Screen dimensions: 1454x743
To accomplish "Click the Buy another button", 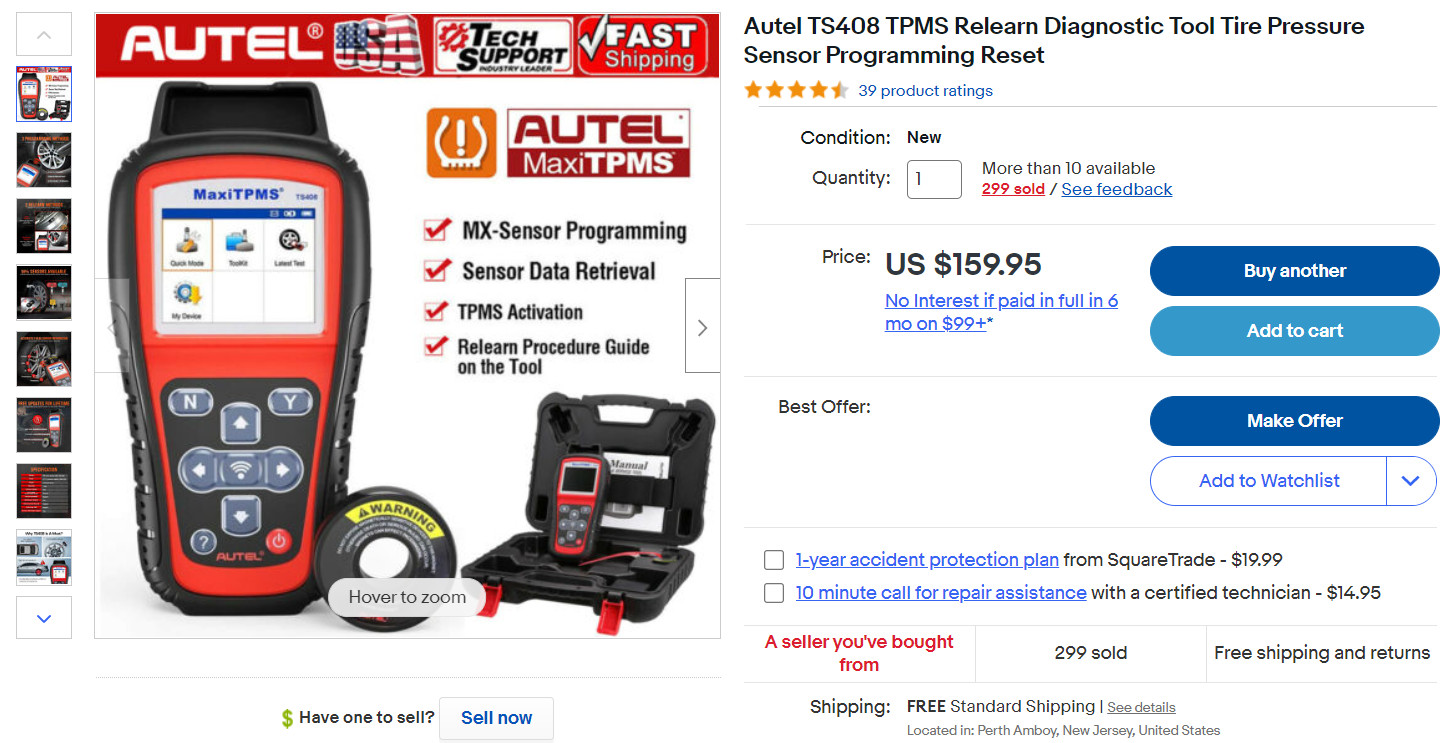I will pos(1294,271).
